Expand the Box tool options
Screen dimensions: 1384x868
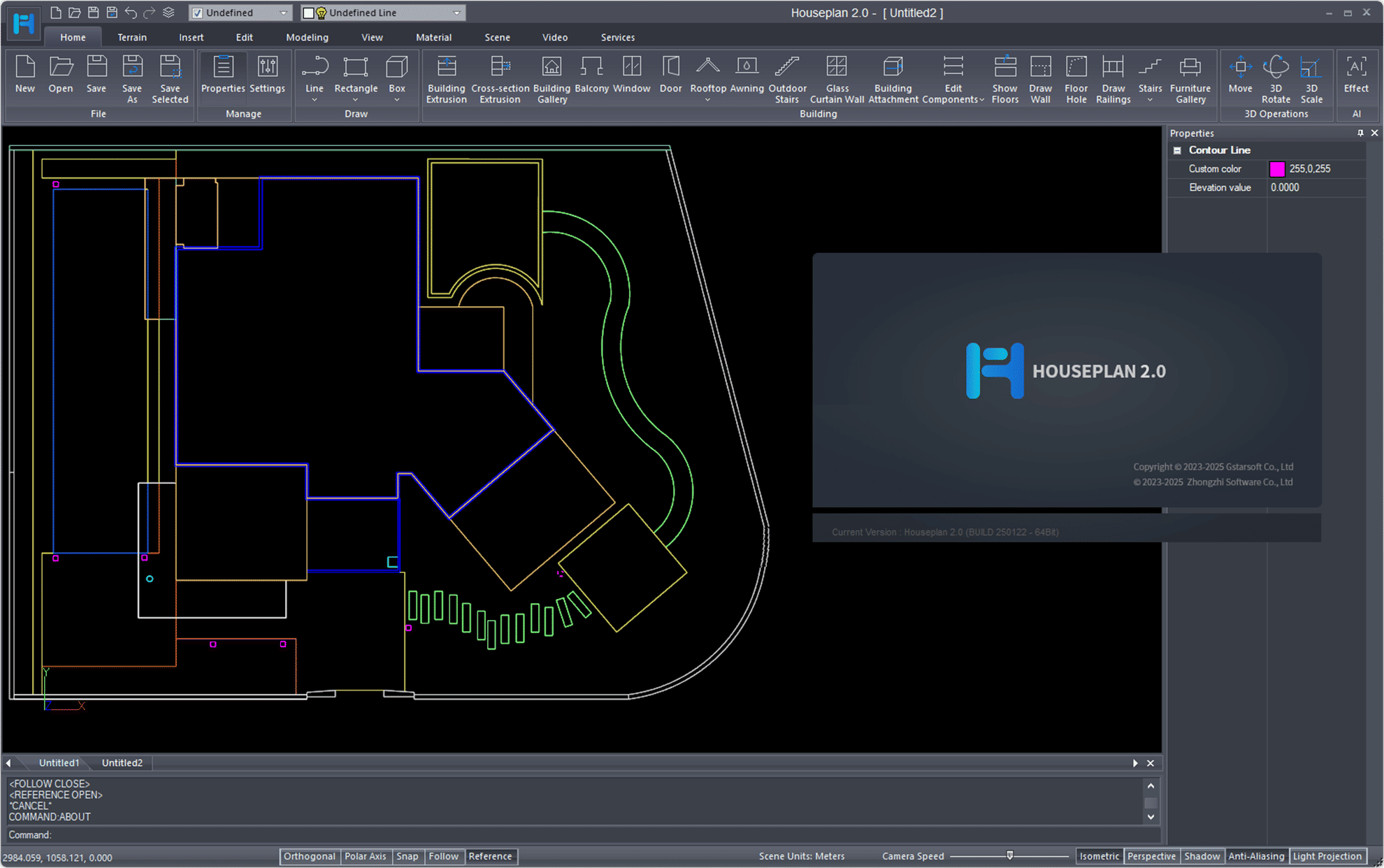pos(396,100)
